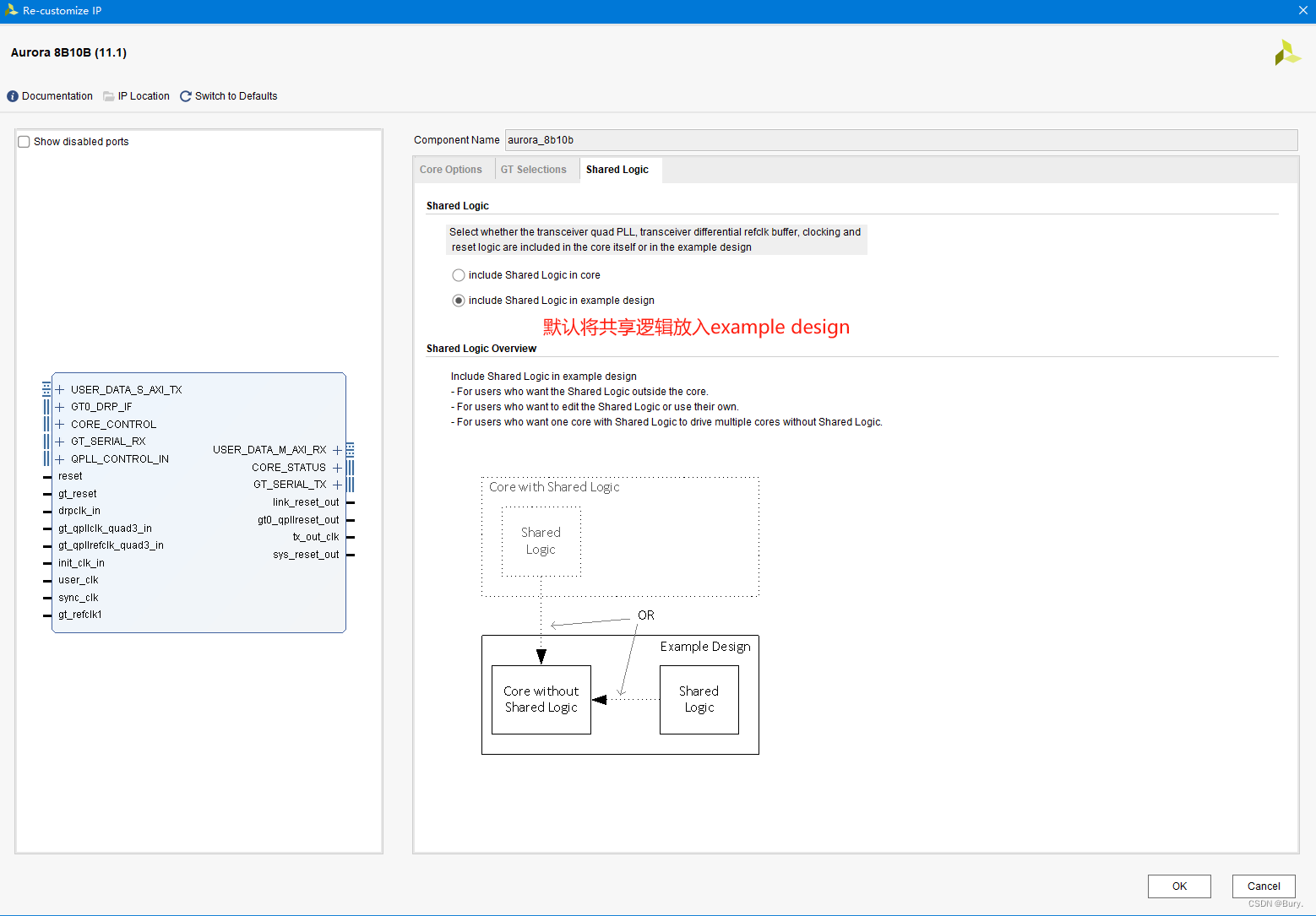Select the init_clk_in port

(81, 563)
